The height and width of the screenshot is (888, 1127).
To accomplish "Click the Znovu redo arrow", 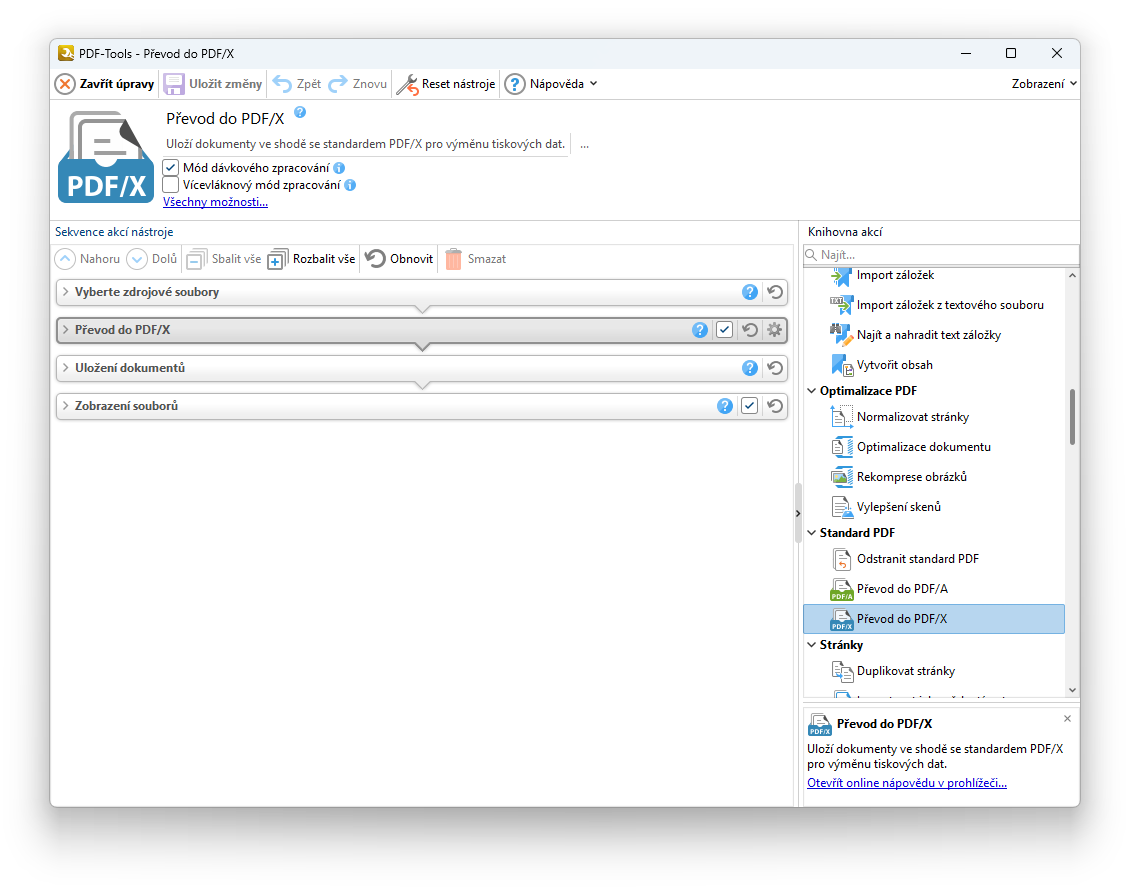I will [x=338, y=84].
